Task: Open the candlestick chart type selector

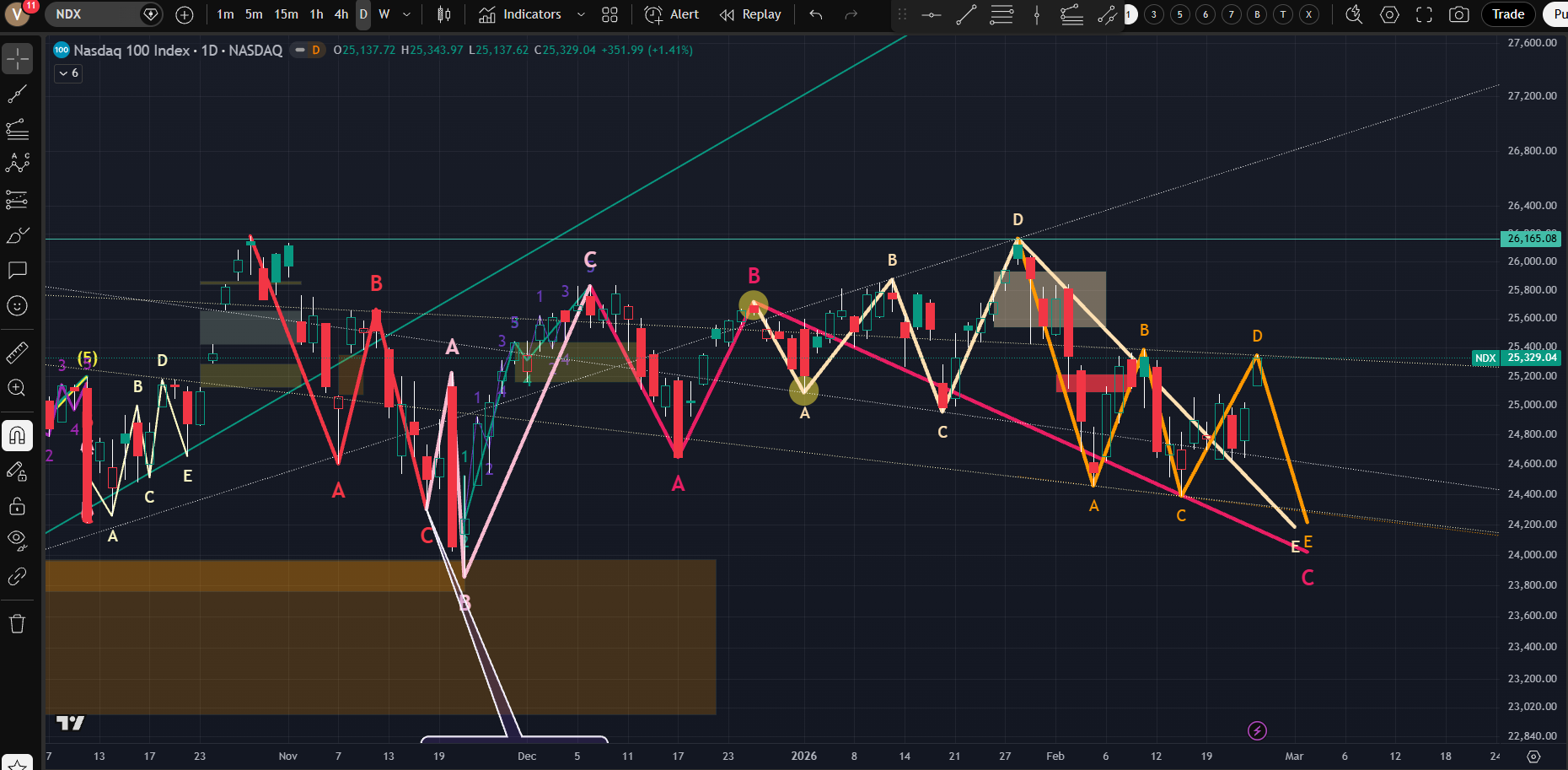Action: pyautogui.click(x=444, y=14)
